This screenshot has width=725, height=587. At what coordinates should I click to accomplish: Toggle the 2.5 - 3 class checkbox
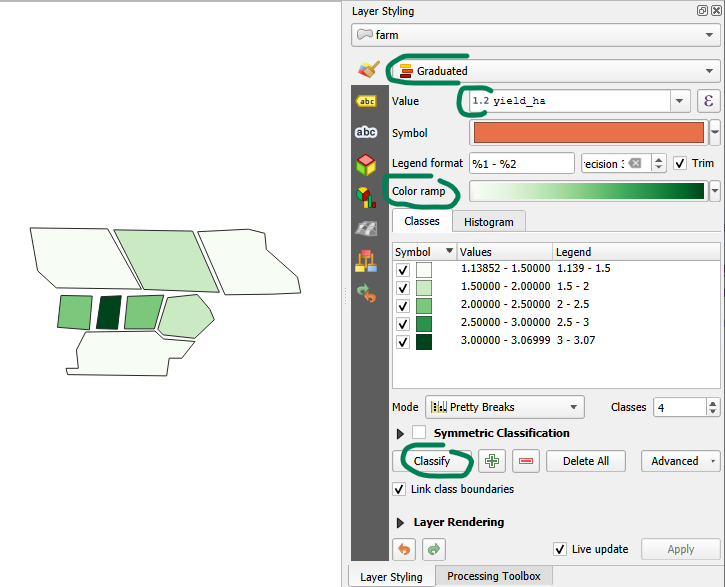403,324
